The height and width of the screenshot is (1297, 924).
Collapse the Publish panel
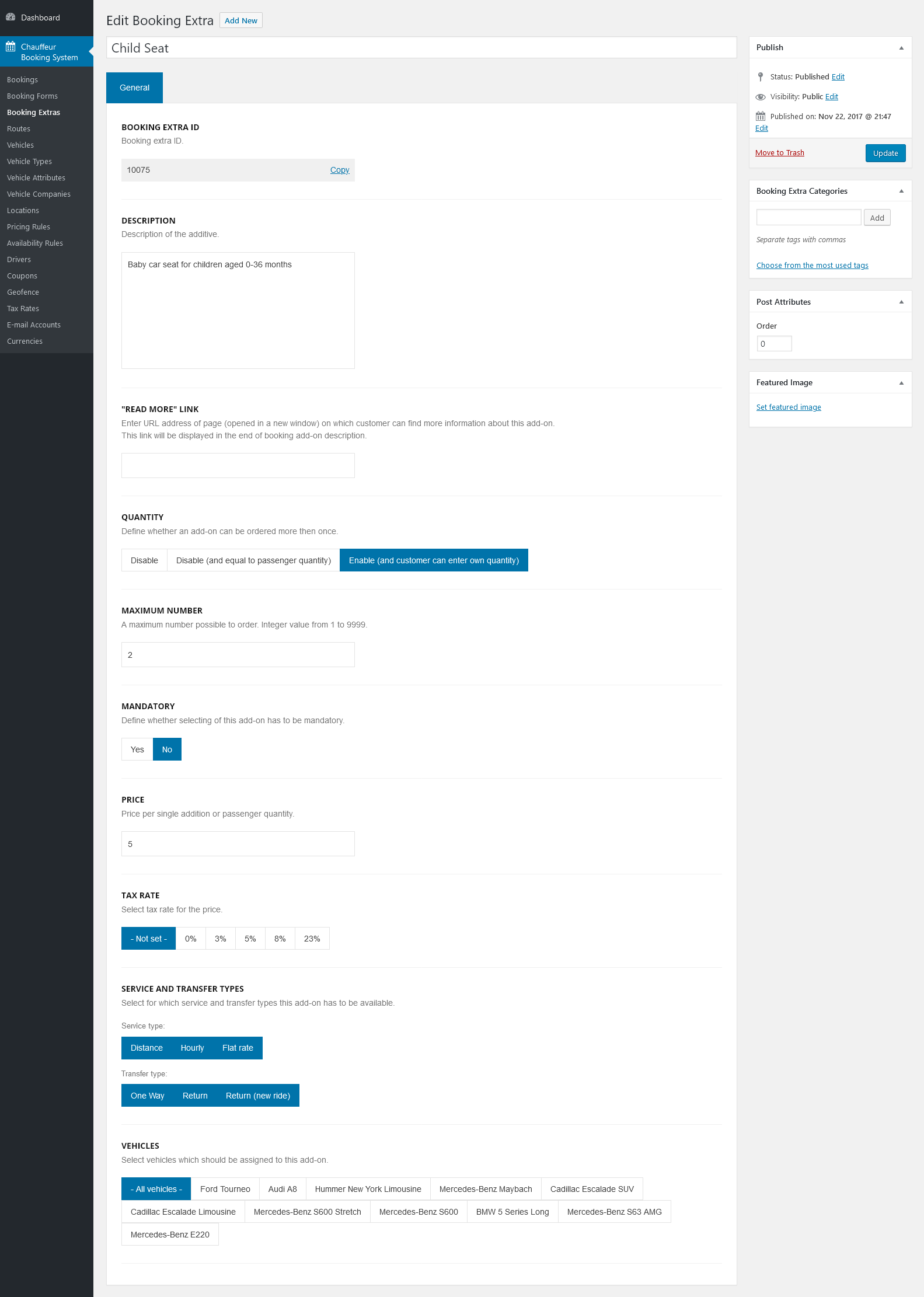901,48
